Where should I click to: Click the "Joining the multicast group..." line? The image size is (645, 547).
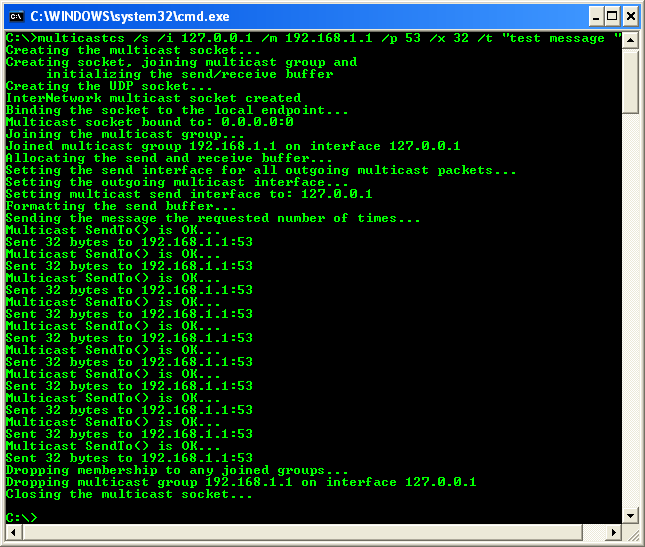click(125, 134)
